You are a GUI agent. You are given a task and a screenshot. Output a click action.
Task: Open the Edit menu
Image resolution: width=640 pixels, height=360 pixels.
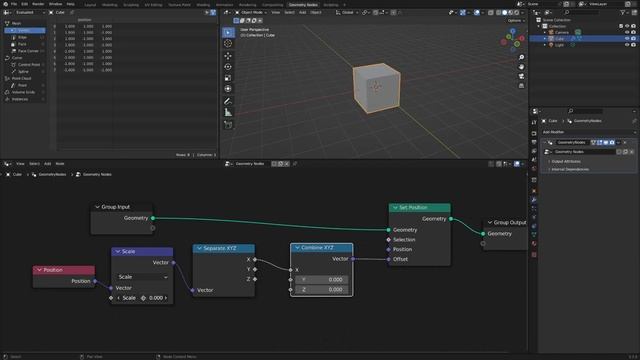[x=24, y=4]
